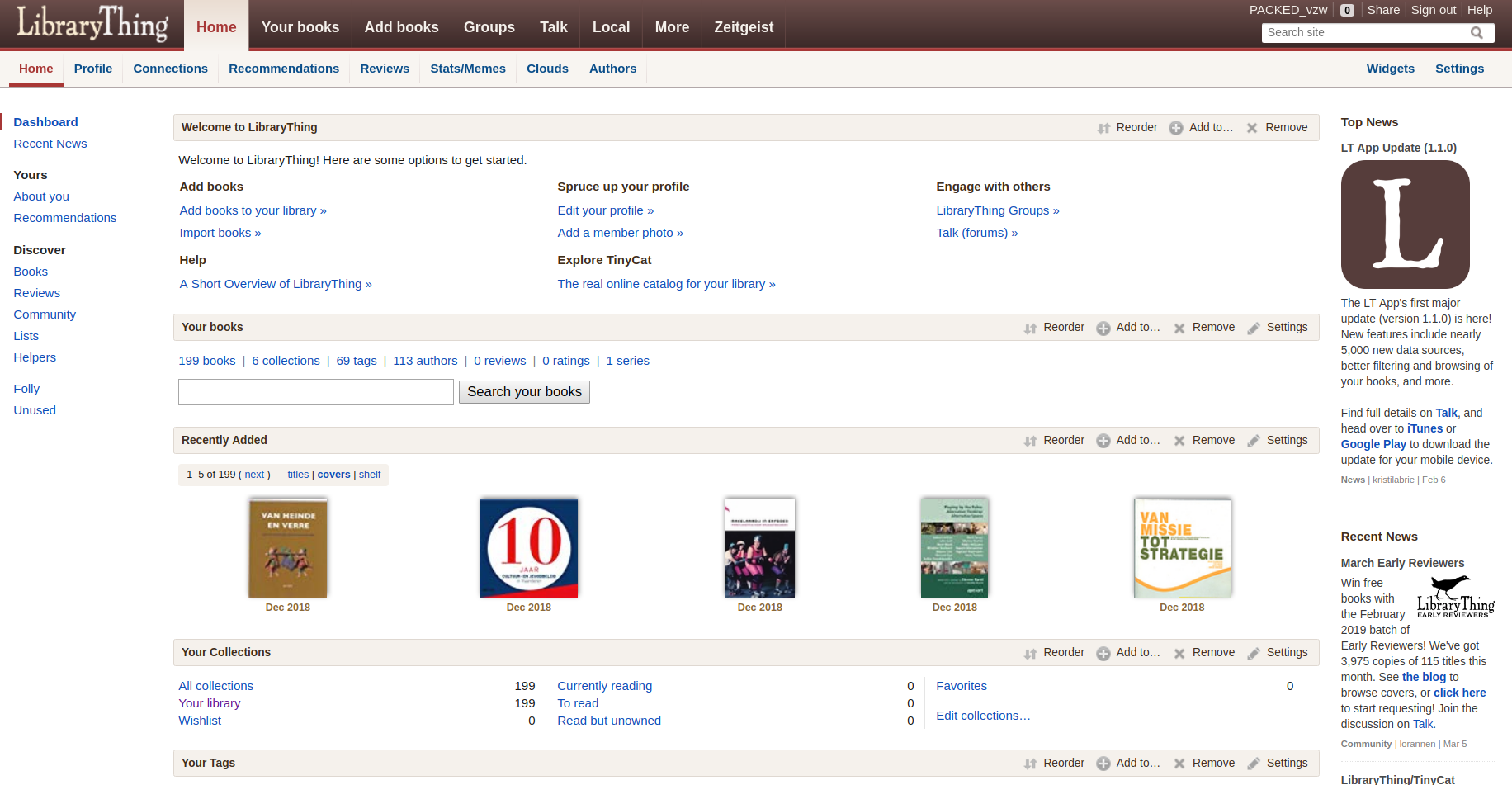This screenshot has width=1512, height=785.
Task: Click the Add to plus icon in Your books panel
Action: click(x=1103, y=329)
